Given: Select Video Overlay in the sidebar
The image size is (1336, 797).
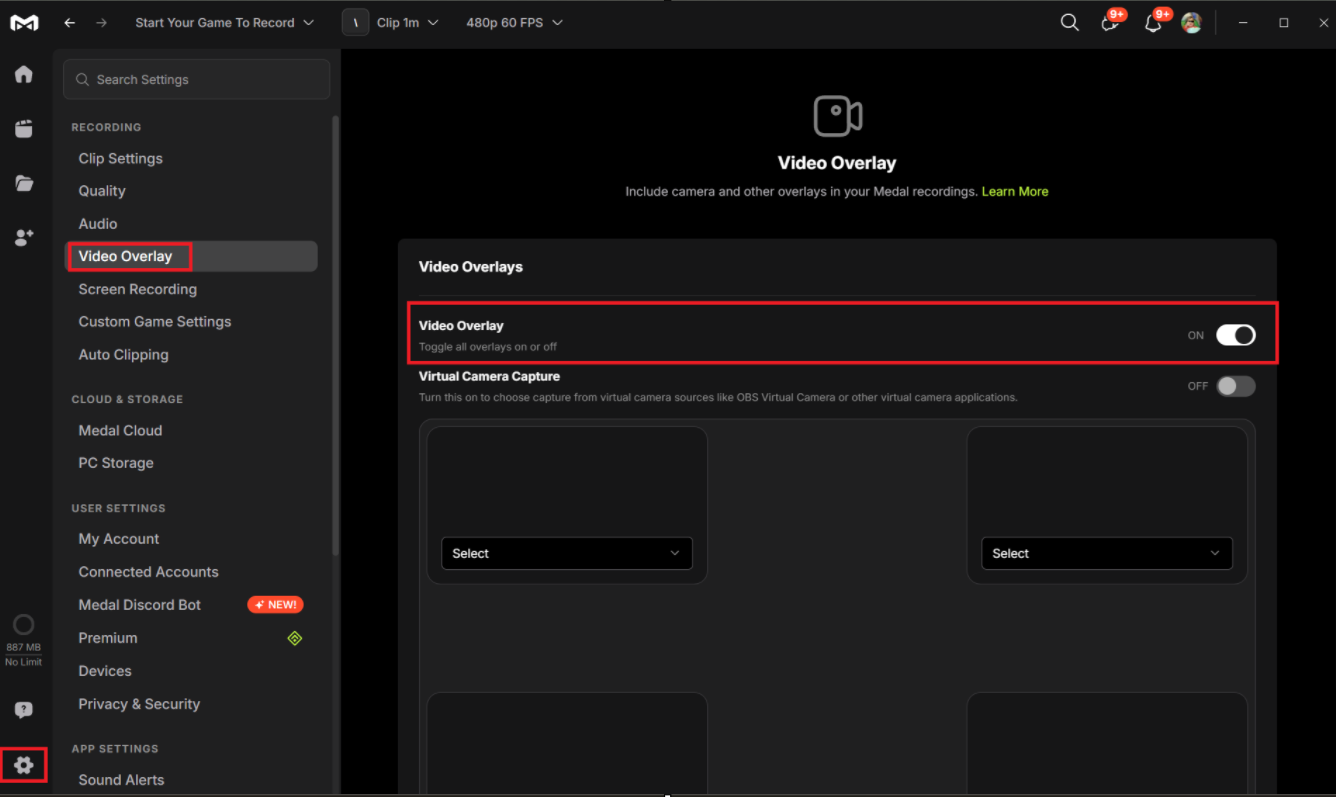Looking at the screenshot, I should coord(191,256).
